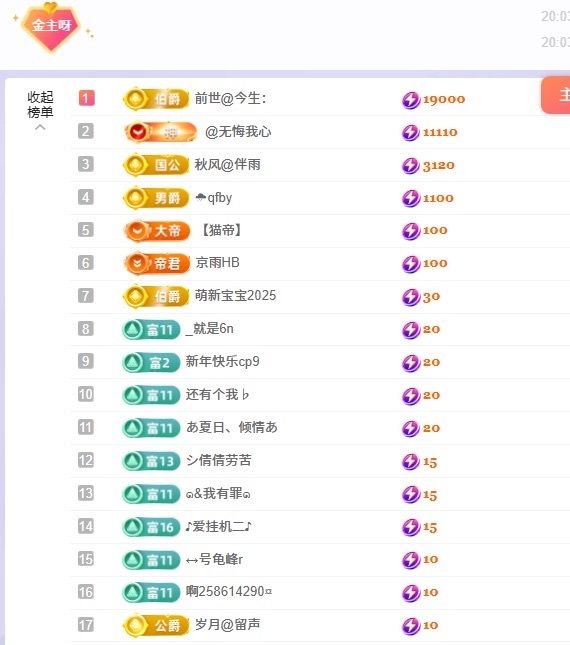
Task: Select username qfby
Action: pyautogui.click(x=213, y=198)
